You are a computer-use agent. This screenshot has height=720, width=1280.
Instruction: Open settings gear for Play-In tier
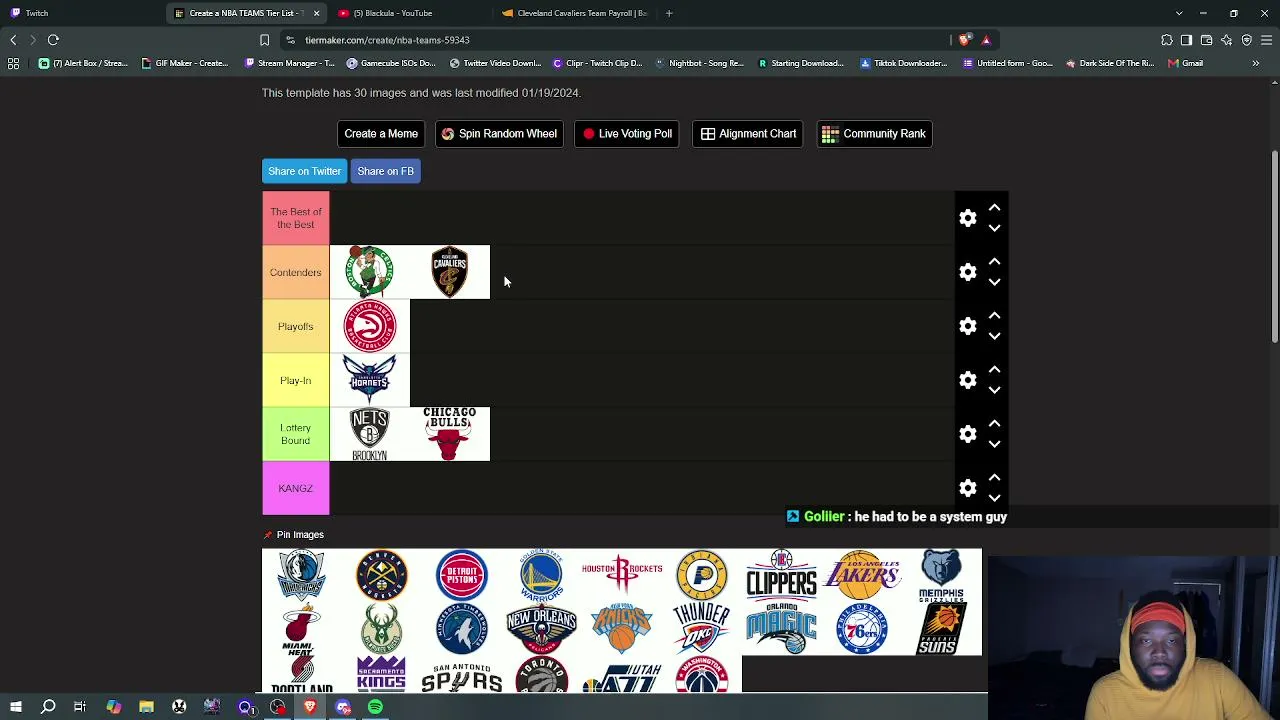(x=968, y=380)
